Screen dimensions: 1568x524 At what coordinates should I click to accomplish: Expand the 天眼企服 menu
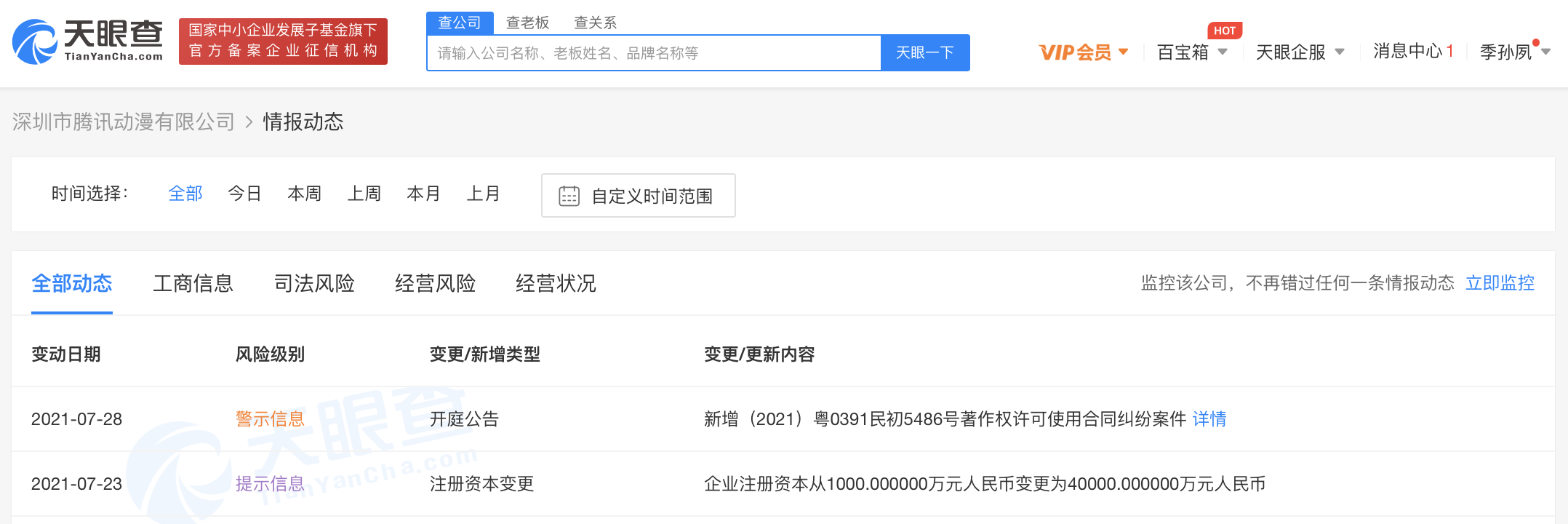tap(1299, 52)
